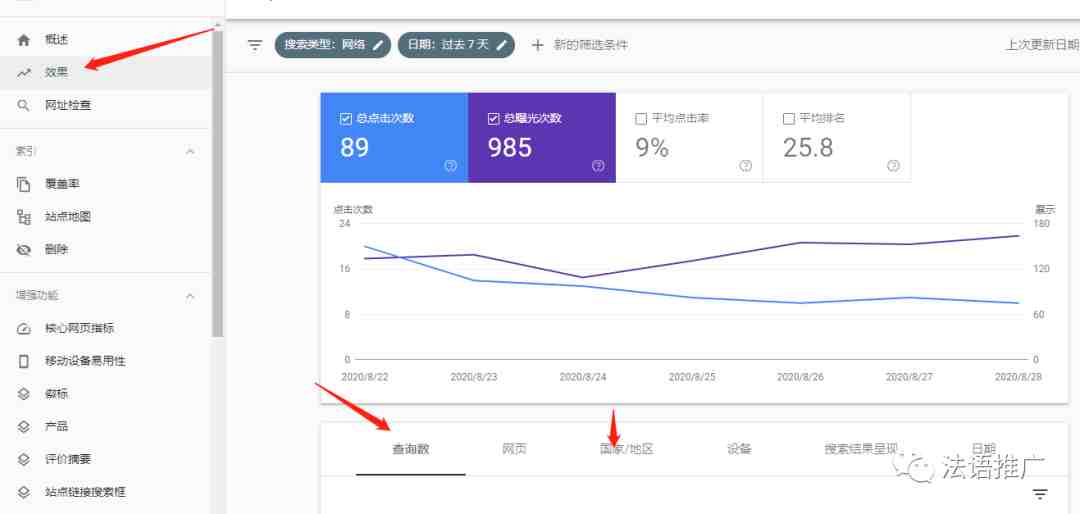This screenshot has width=1080, height=514.
Task: Open the 覆盖率 sidebar link
Action: [x=63, y=184]
